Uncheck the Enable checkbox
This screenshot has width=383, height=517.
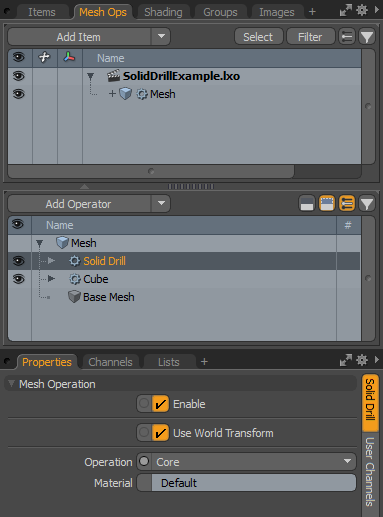[x=160, y=404]
